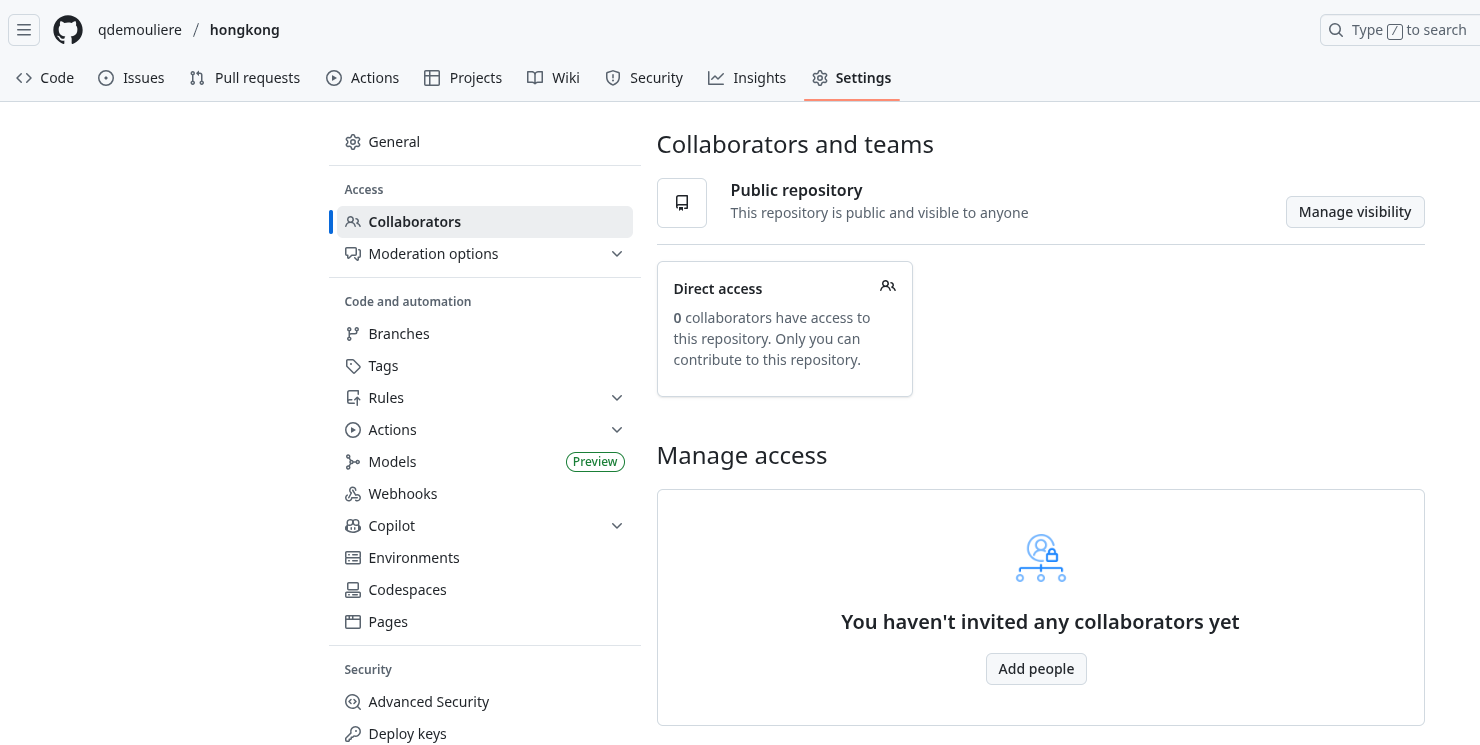1480x745 pixels.
Task: Focus the Type to search field
Action: pyautogui.click(x=1400, y=30)
